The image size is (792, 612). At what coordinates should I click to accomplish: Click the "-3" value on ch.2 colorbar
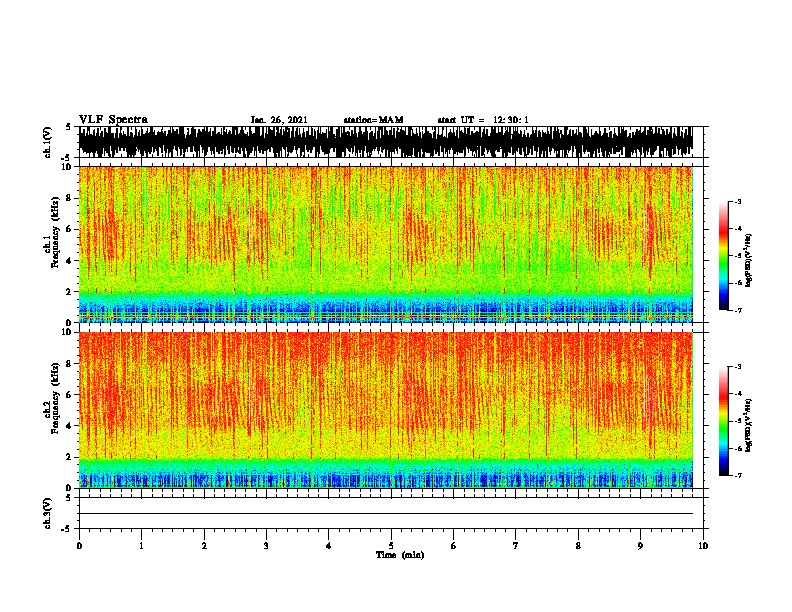click(737, 367)
